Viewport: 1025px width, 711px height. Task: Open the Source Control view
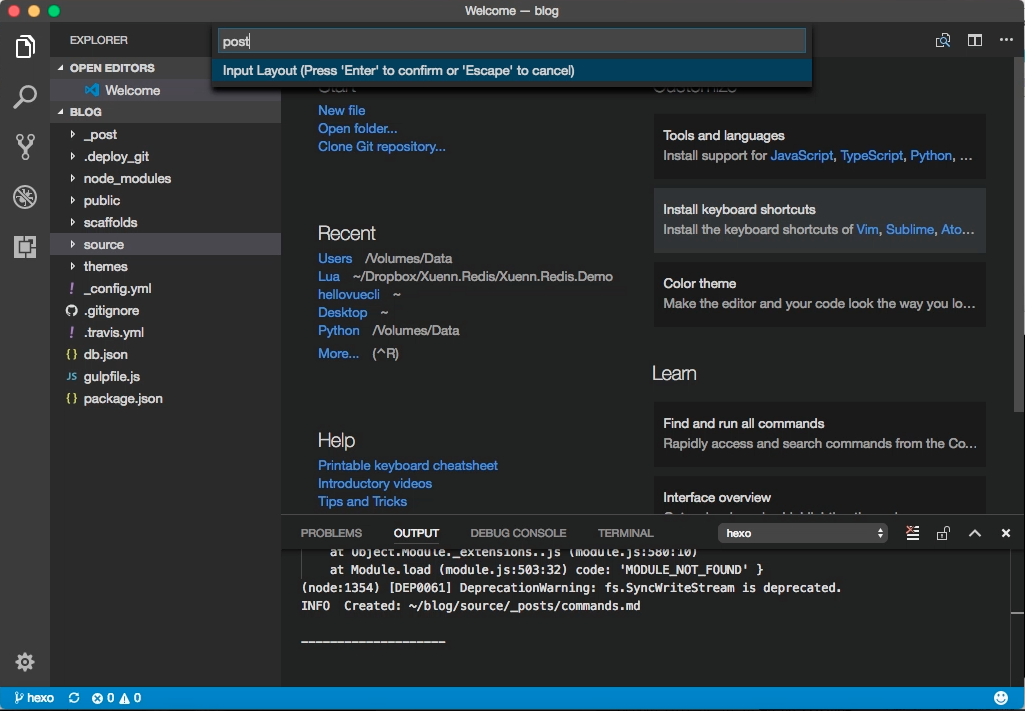tap(25, 147)
